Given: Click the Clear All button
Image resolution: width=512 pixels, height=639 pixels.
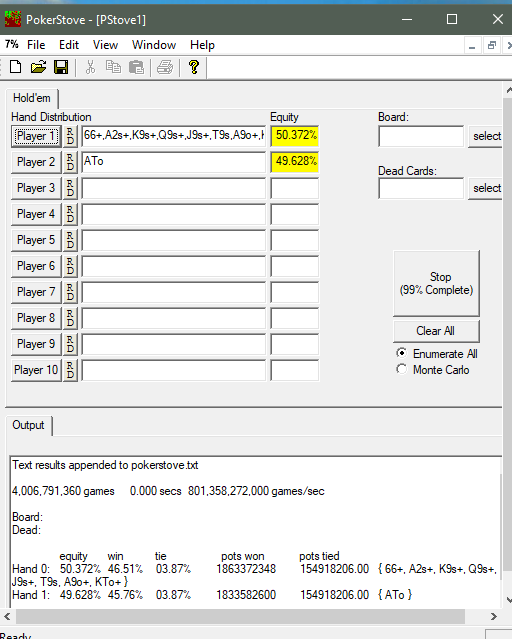Looking at the screenshot, I should 436,331.
